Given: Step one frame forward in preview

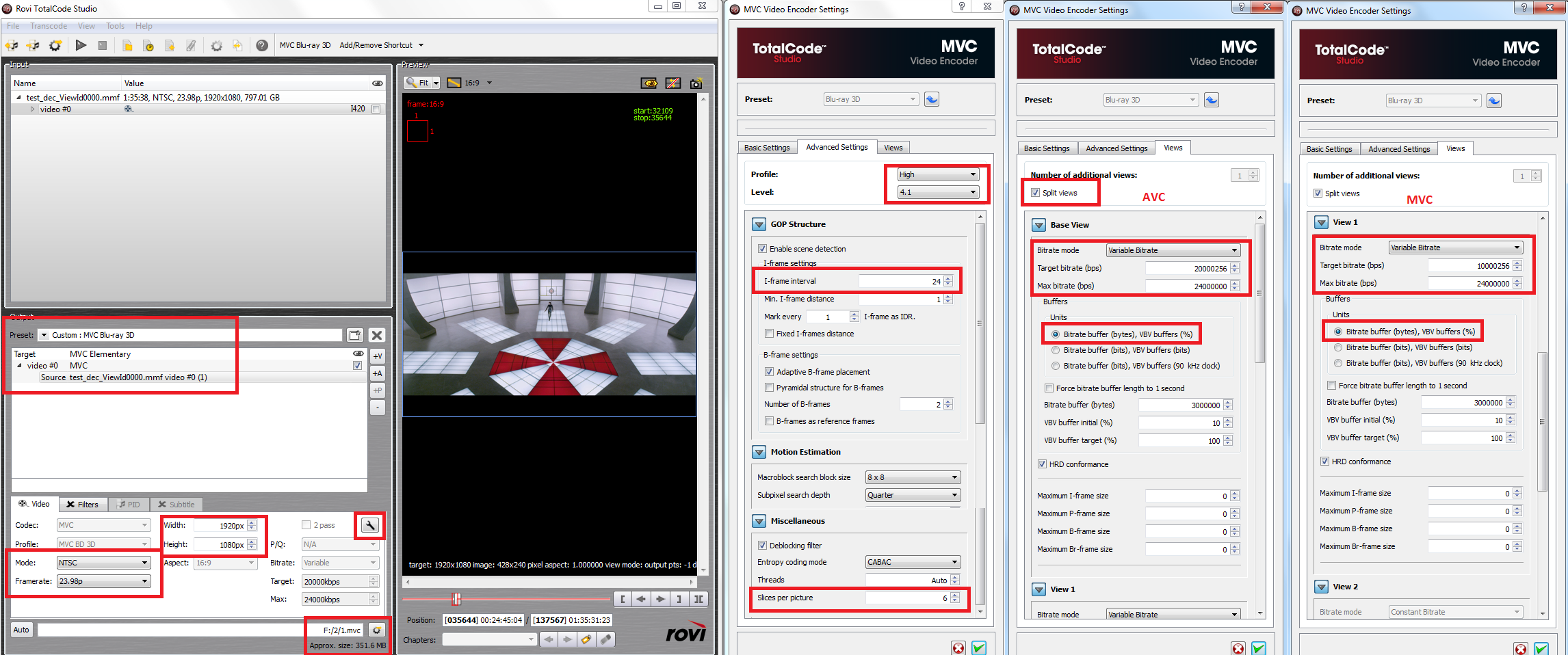Looking at the screenshot, I should 660,599.
